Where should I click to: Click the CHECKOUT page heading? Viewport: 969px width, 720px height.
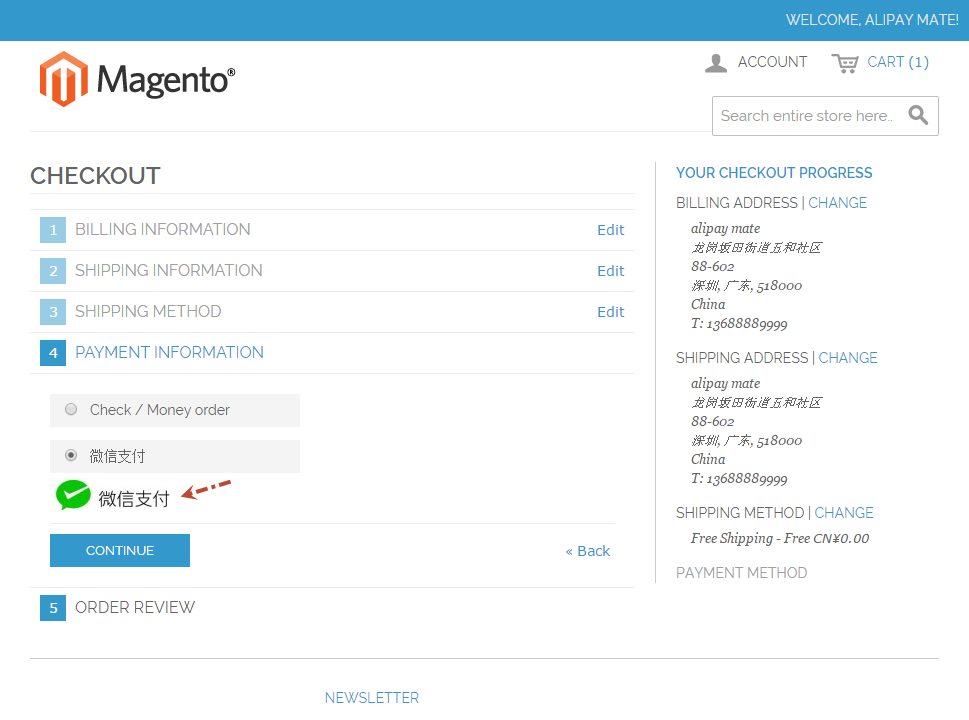(x=95, y=176)
